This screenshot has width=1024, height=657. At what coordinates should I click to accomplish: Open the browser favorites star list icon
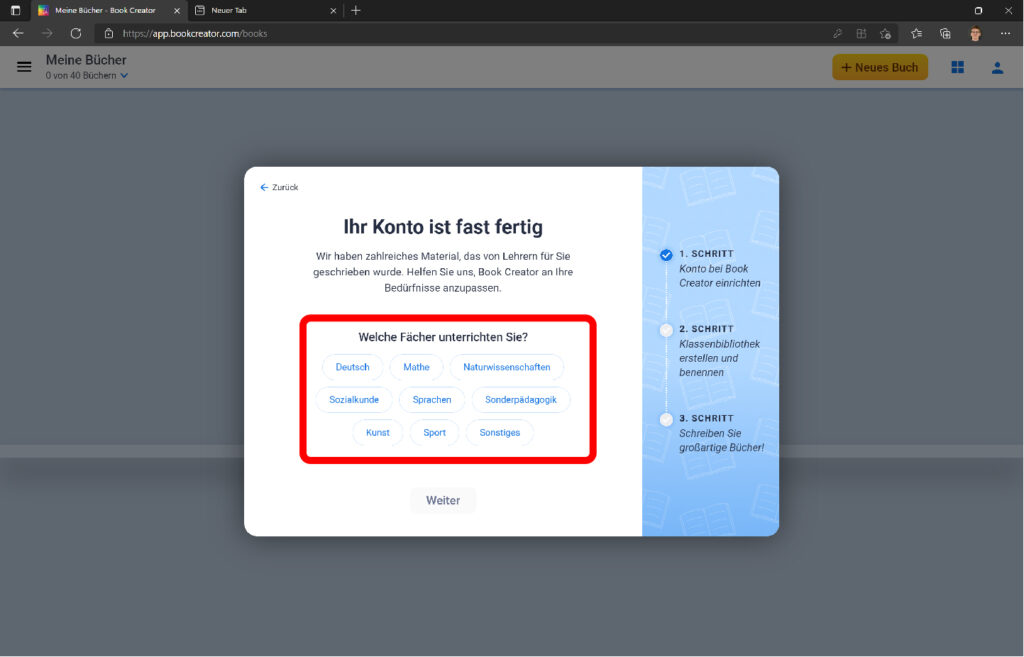tap(916, 33)
